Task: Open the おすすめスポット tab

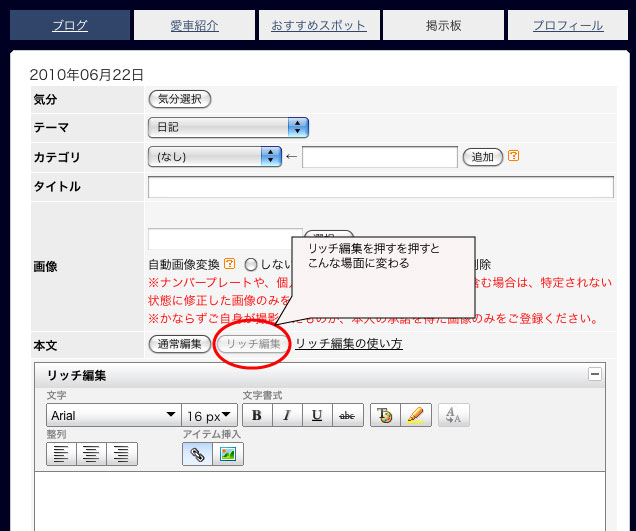Action: coord(319,25)
